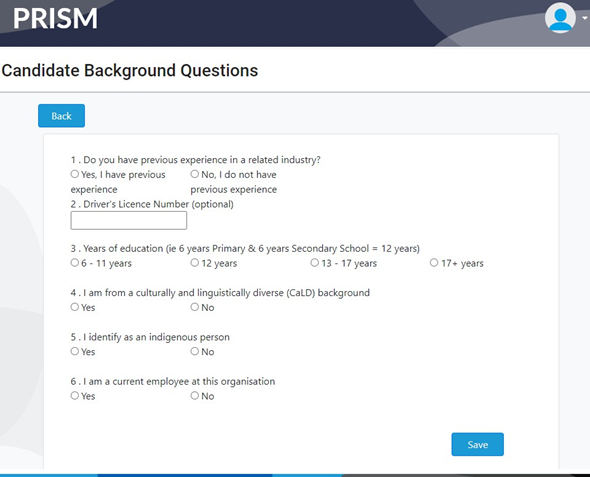Select 17+ years of education

pos(434,263)
